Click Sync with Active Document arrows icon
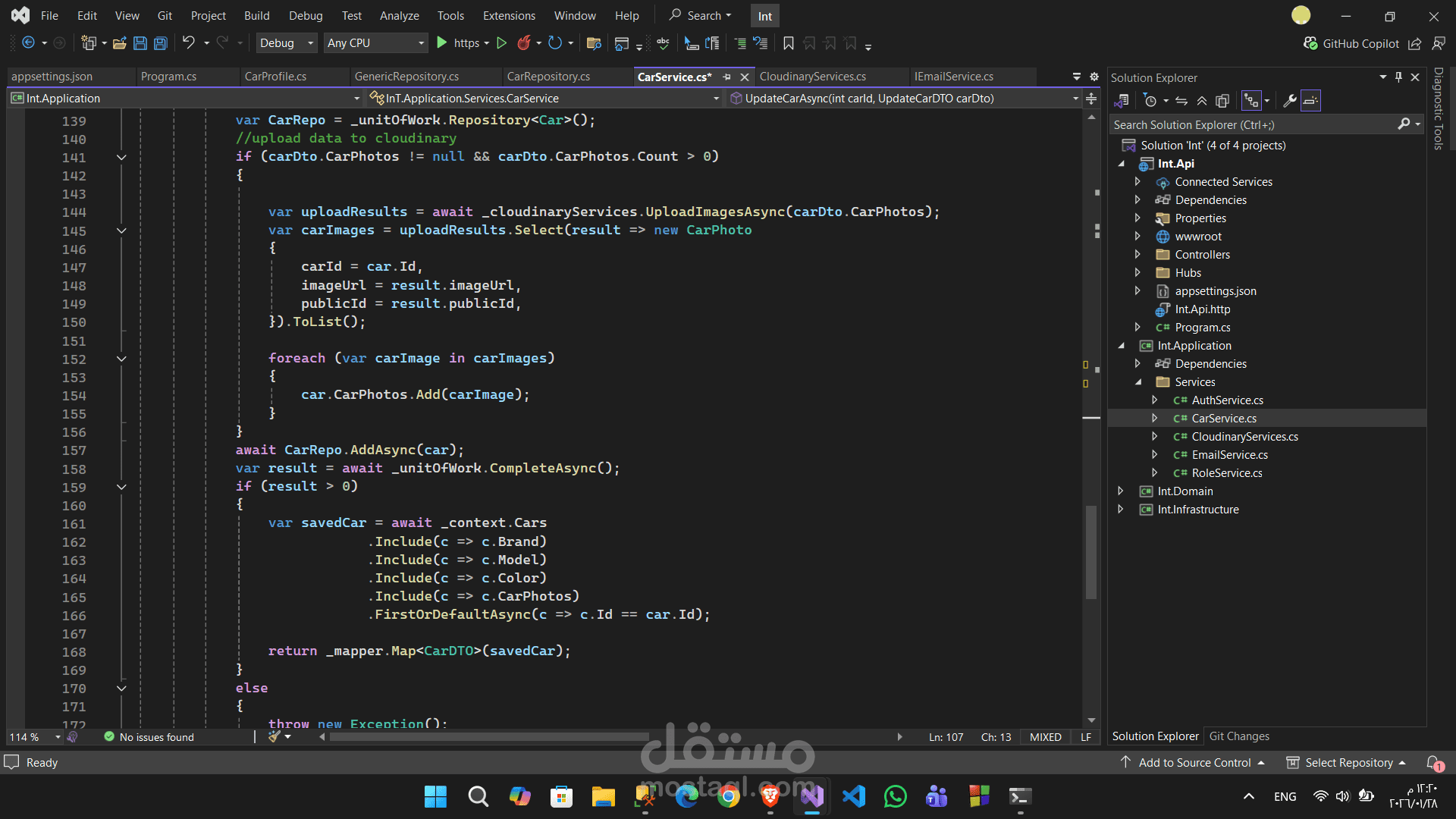The height and width of the screenshot is (819, 1456). pos(1181,101)
